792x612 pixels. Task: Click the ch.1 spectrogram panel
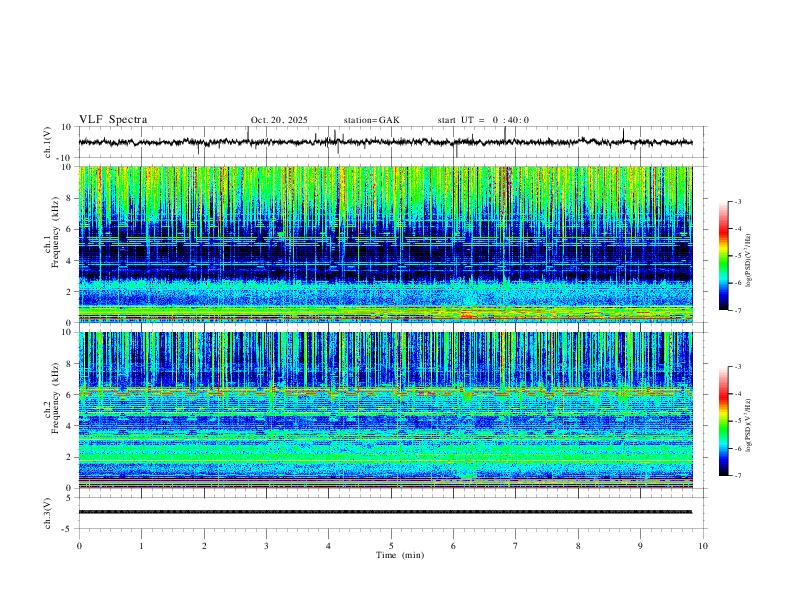[385, 244]
